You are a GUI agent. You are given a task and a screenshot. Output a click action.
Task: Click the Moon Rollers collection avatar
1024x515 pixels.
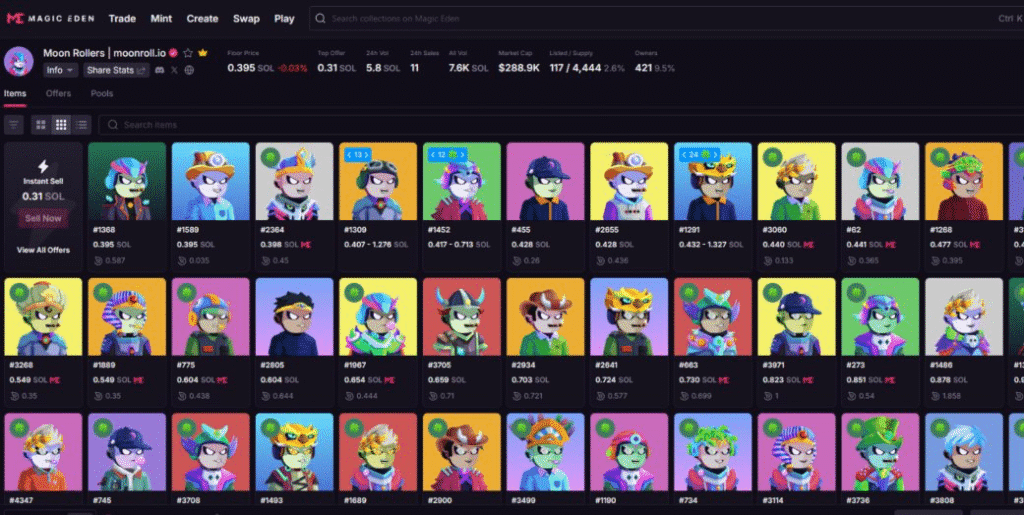(19, 61)
